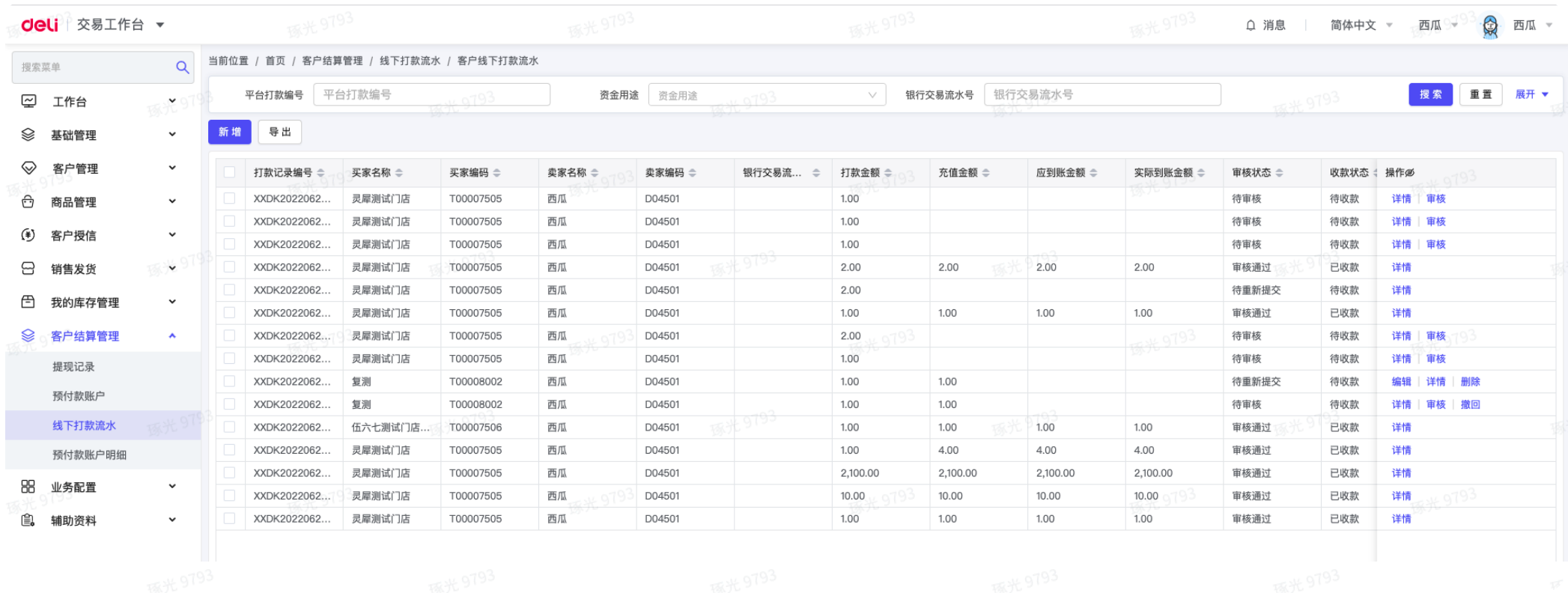Image resolution: width=1568 pixels, height=593 pixels.
Task: Check the first table row checkbox
Action: tap(229, 198)
